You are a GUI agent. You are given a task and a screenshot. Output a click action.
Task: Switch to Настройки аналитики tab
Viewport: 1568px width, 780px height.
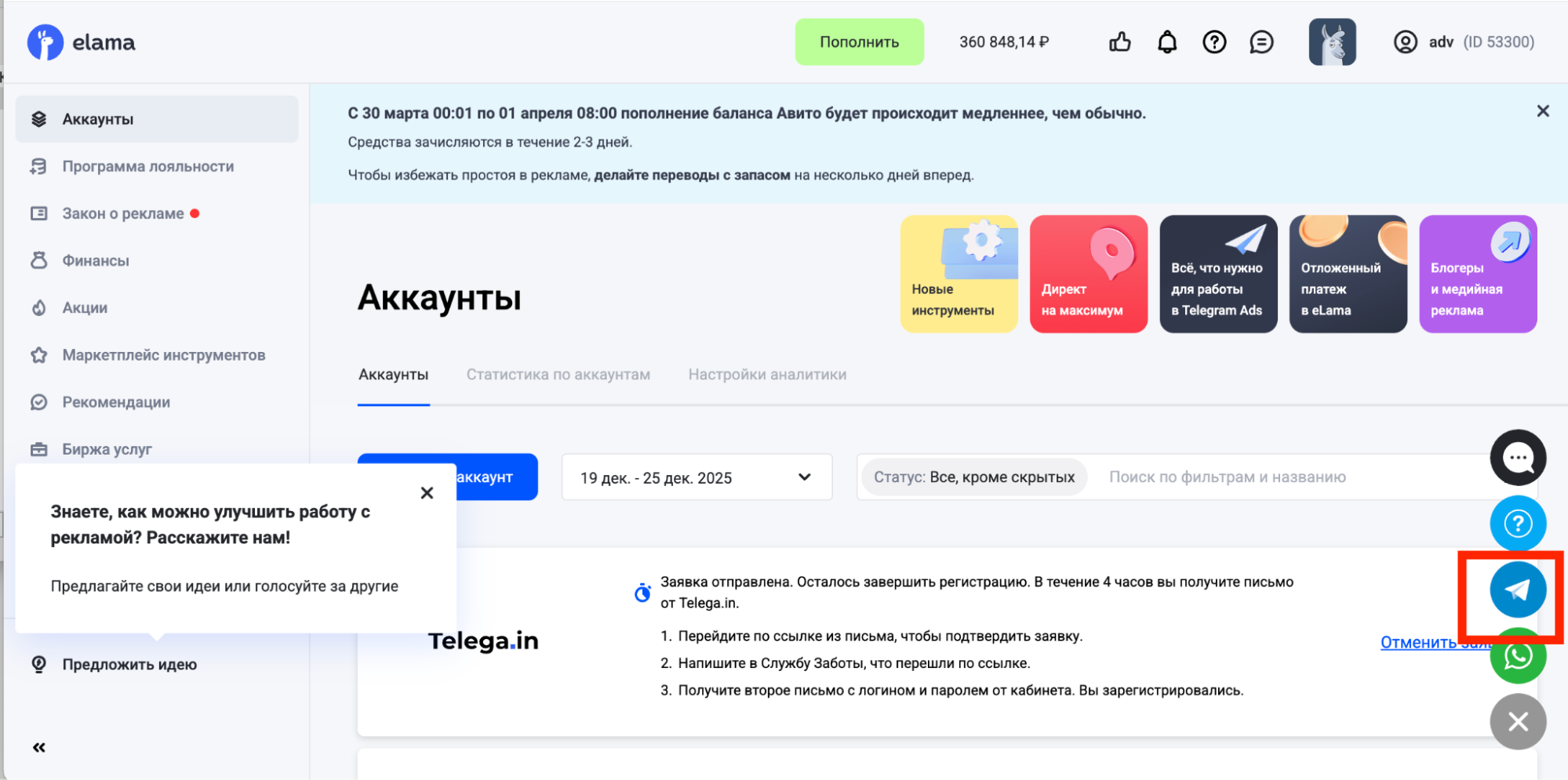click(x=767, y=375)
